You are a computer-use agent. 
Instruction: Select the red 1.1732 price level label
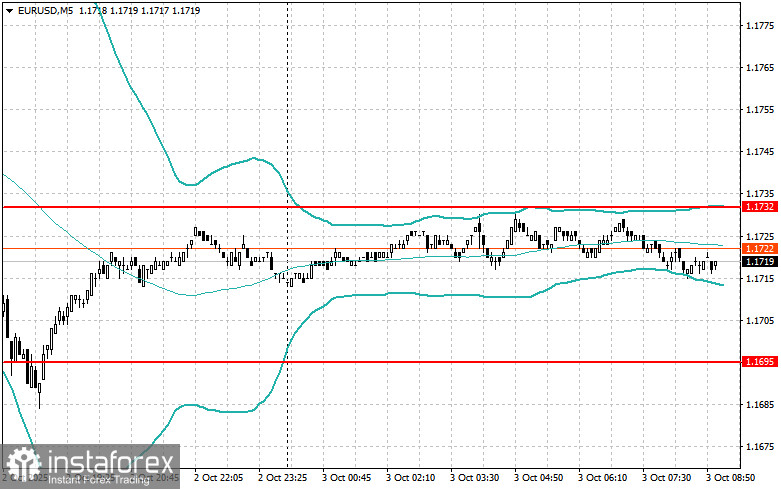pos(760,207)
